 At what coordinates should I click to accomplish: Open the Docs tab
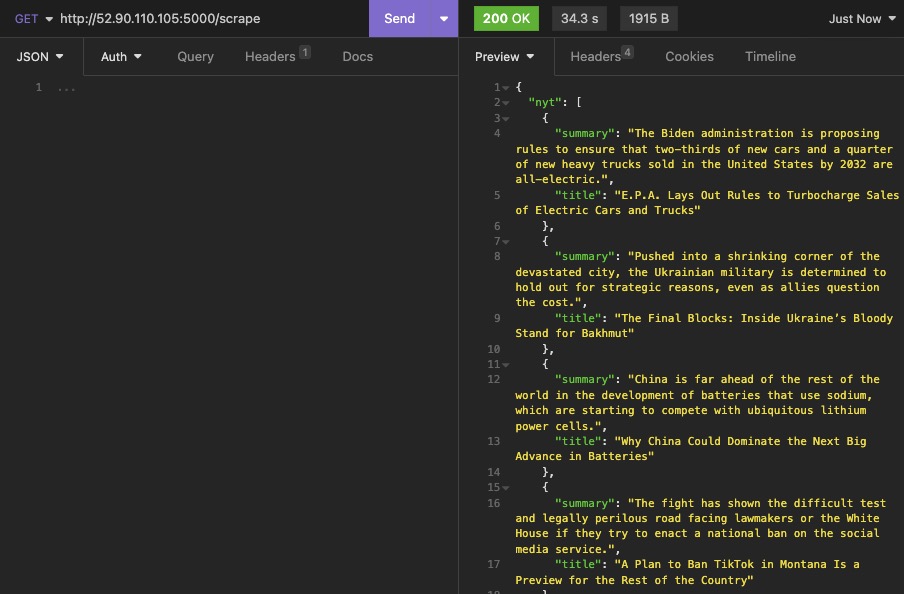[357, 57]
